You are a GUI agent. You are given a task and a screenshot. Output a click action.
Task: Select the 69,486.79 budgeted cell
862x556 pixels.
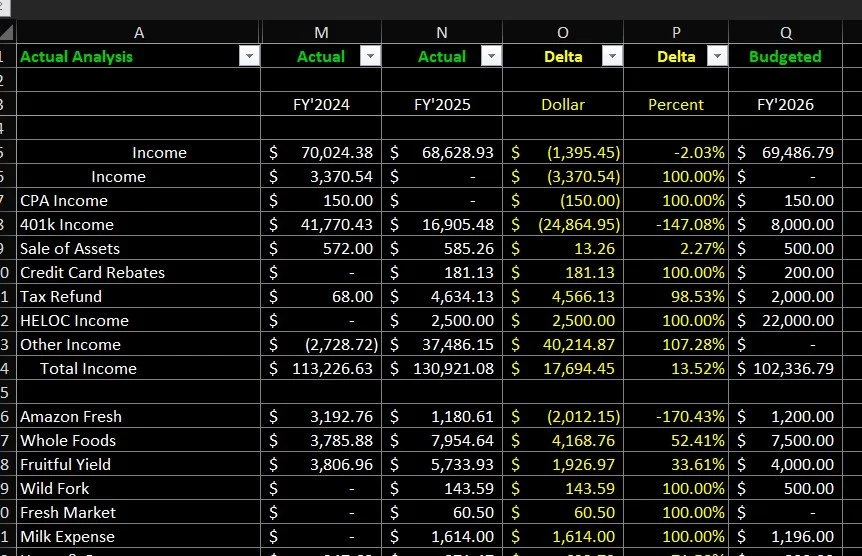tap(786, 152)
